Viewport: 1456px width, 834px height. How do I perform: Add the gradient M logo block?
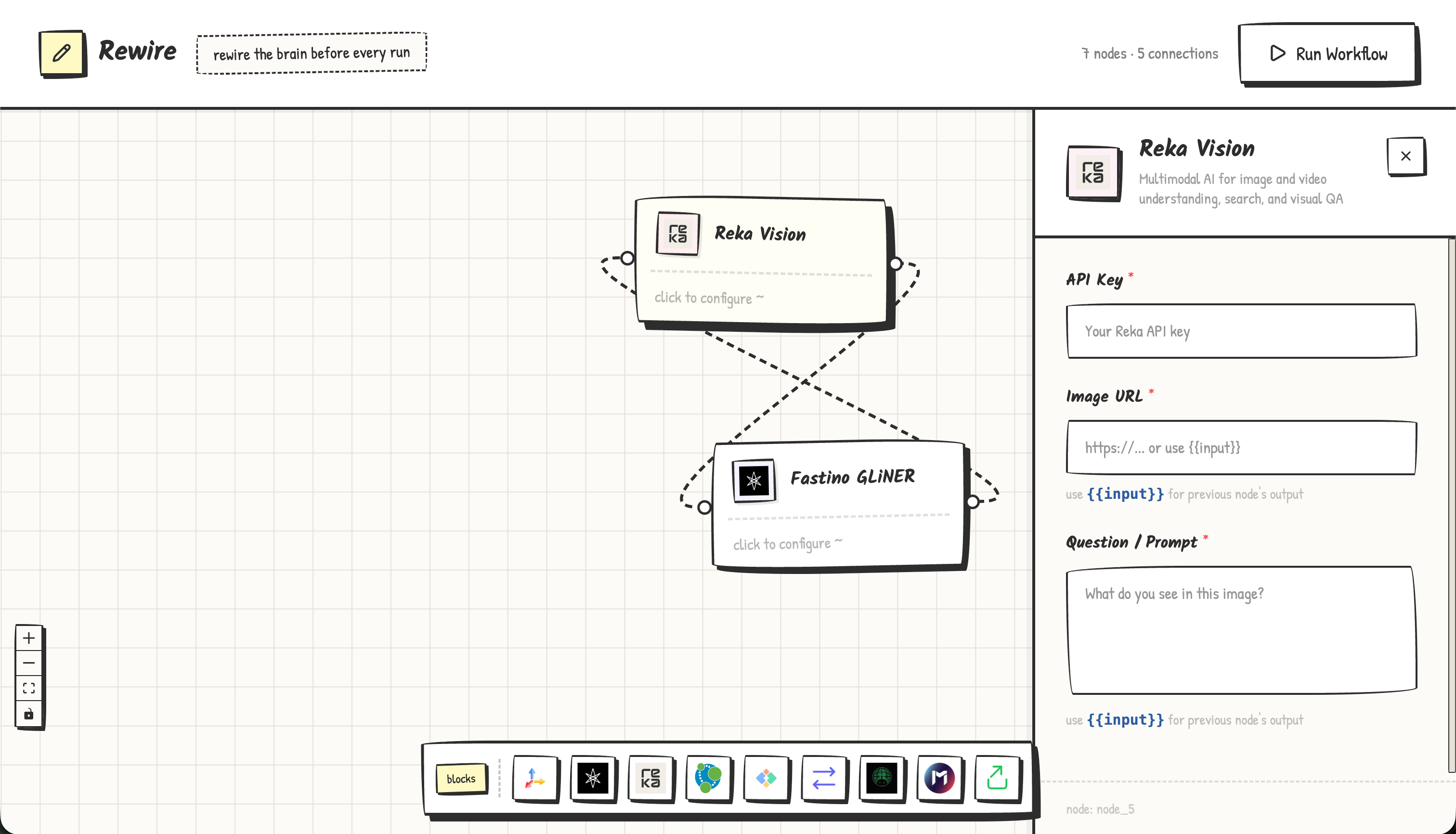pos(939,778)
